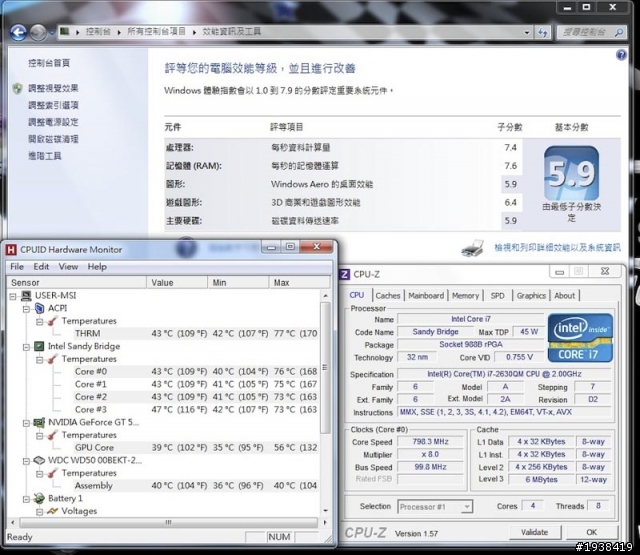Click the OK button in CPU-Z
This screenshot has width=640, height=555.
point(591,532)
